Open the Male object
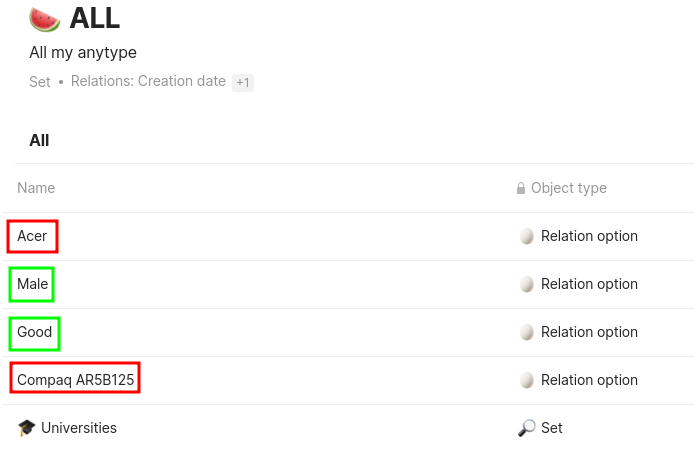The width and height of the screenshot is (694, 452). coord(32,284)
